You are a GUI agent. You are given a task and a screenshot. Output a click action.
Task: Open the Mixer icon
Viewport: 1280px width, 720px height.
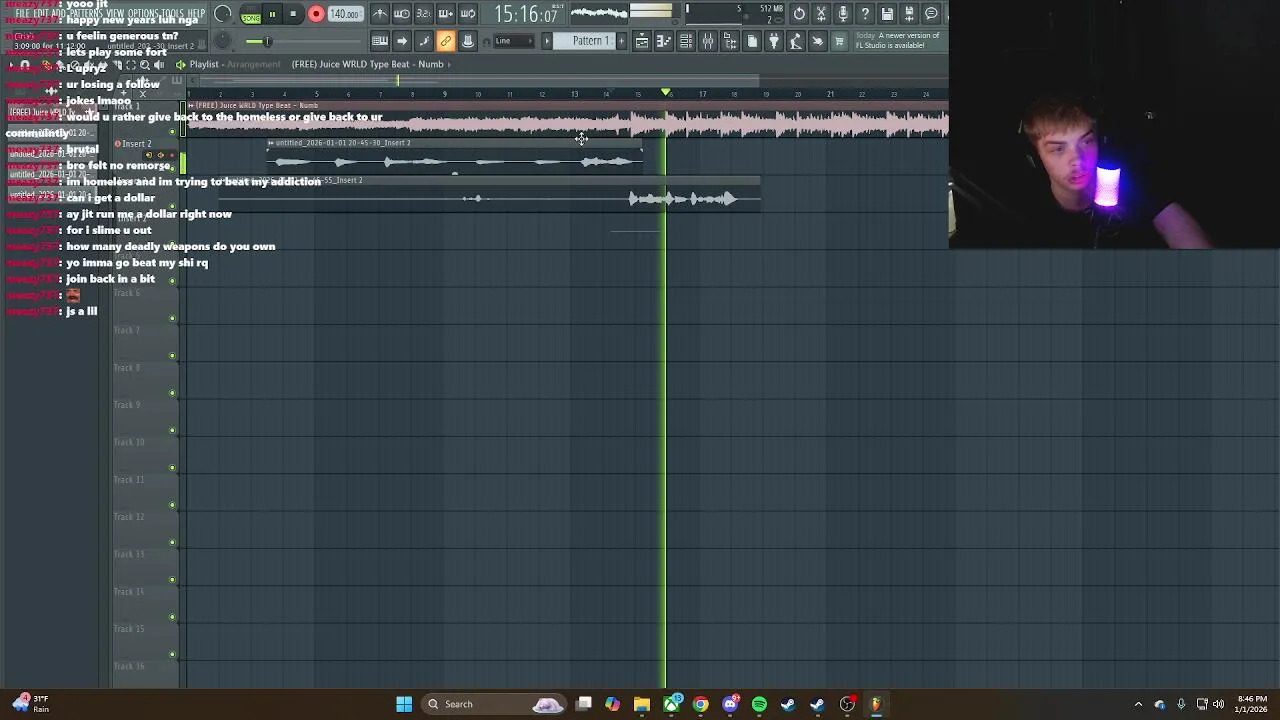tap(708, 41)
